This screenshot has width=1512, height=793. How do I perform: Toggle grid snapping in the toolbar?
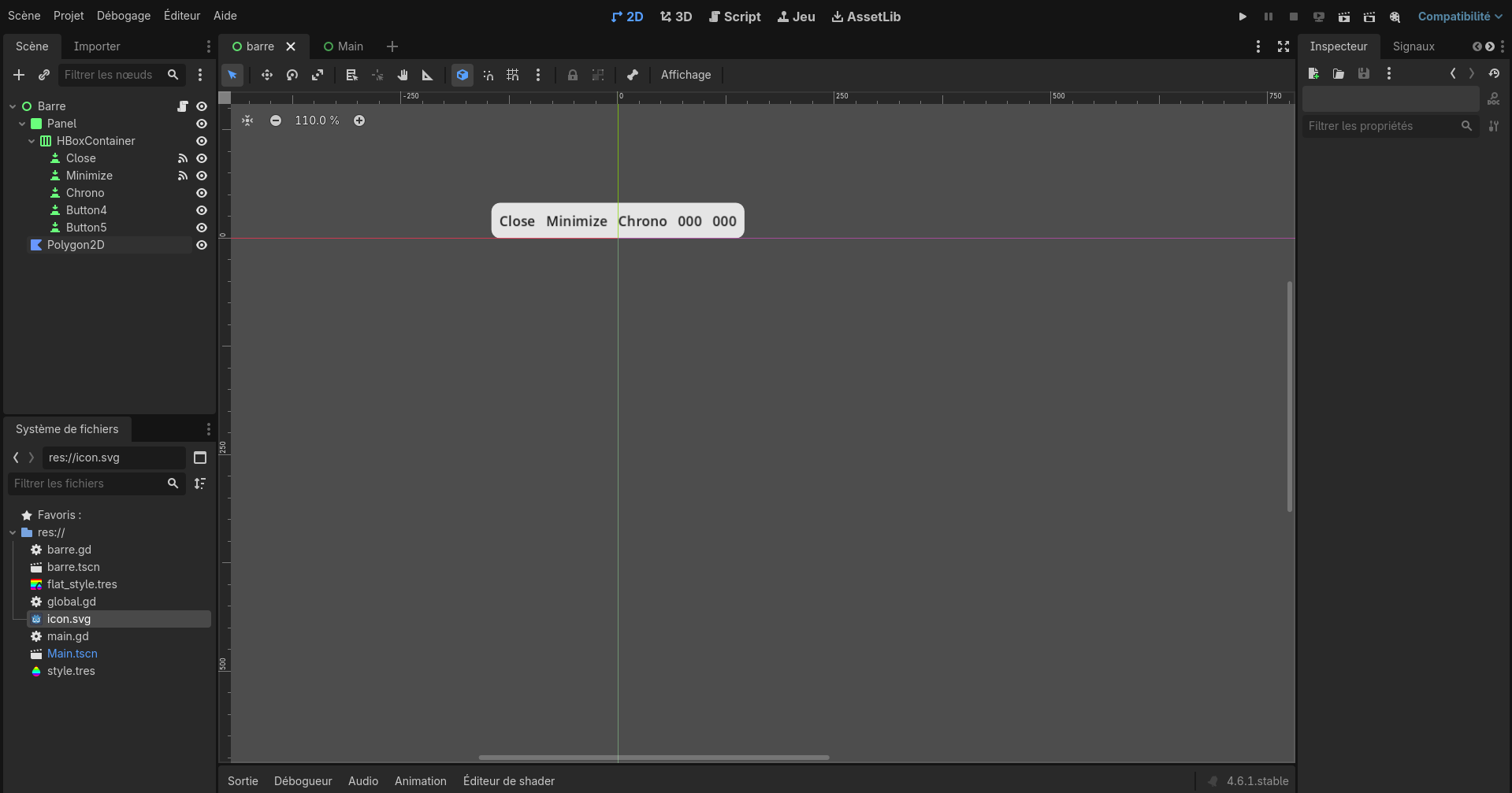[513, 75]
